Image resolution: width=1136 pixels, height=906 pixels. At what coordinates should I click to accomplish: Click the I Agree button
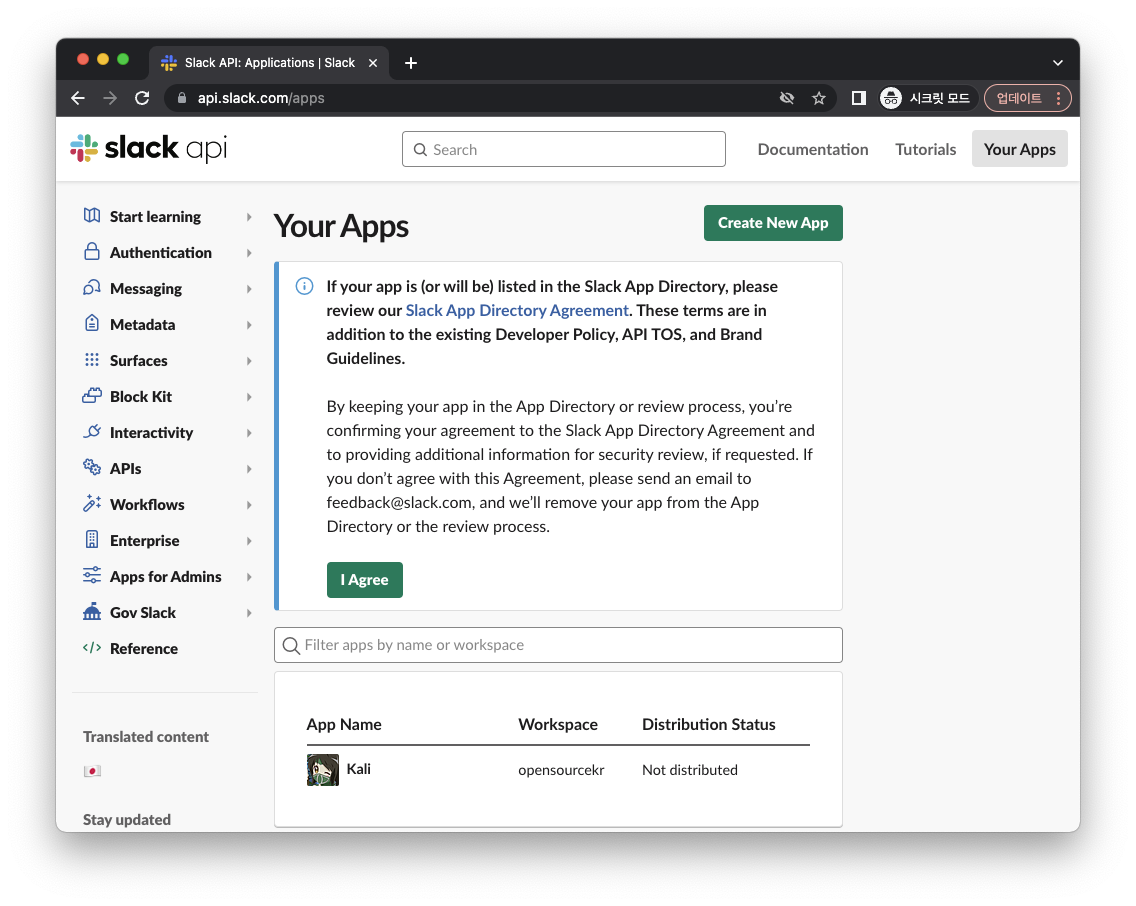coord(364,579)
